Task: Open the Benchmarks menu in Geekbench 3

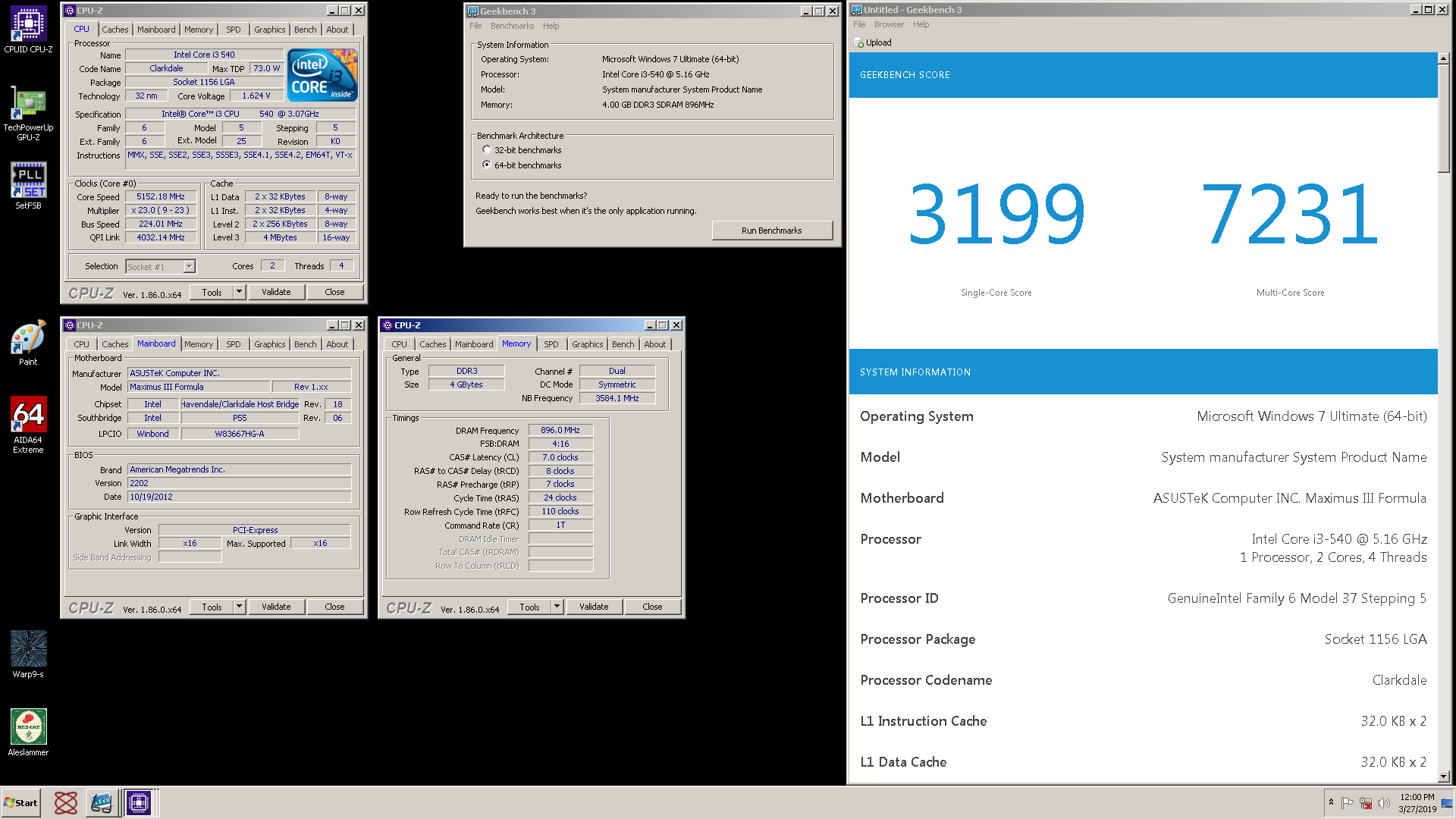Action: coord(513,26)
